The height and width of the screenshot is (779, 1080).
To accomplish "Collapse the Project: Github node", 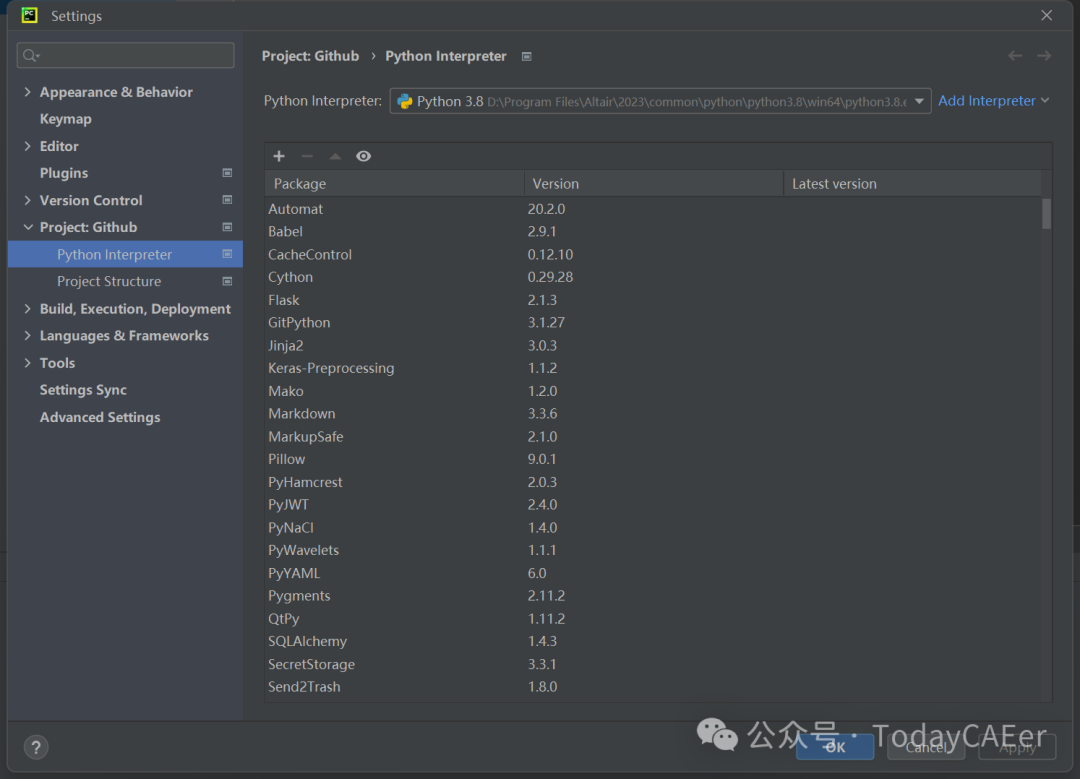I will (x=28, y=227).
